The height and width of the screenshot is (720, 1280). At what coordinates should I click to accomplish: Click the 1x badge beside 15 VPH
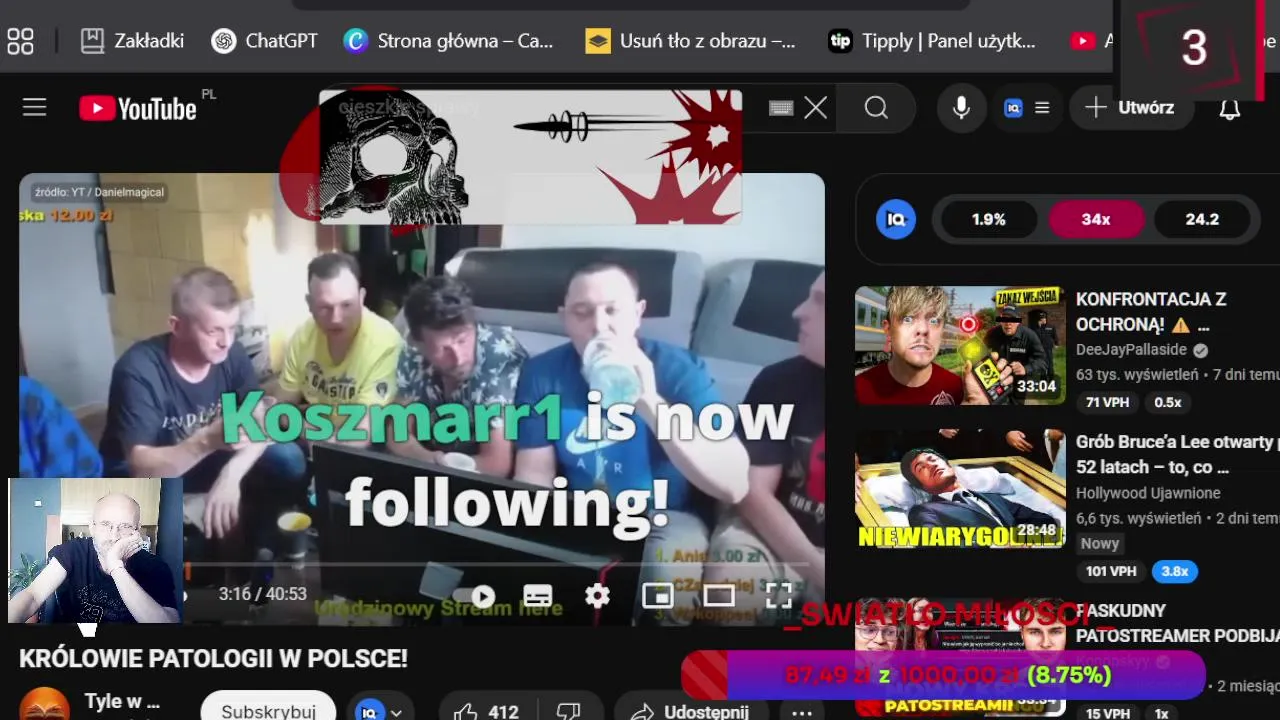(x=1161, y=713)
